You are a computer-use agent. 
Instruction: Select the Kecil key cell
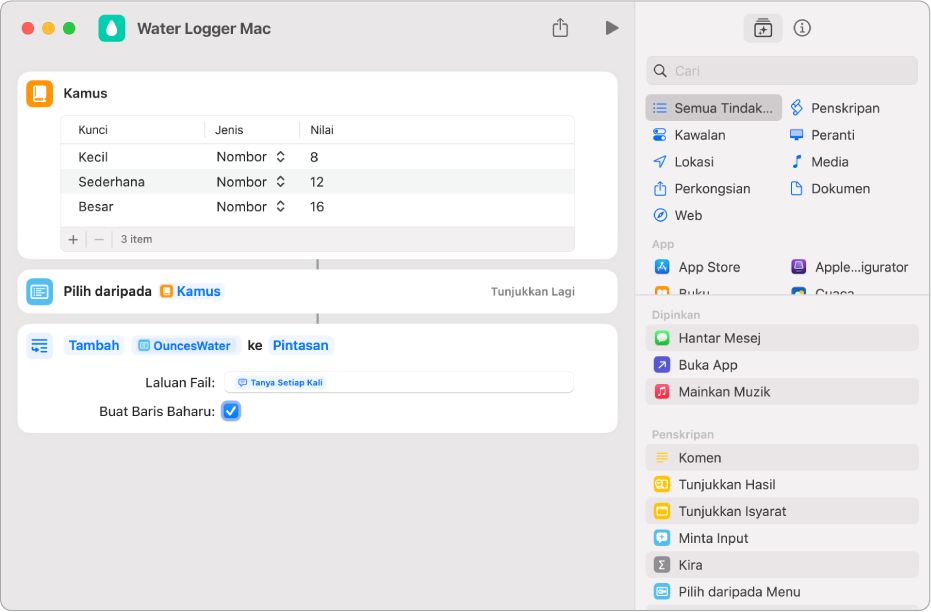(x=93, y=157)
